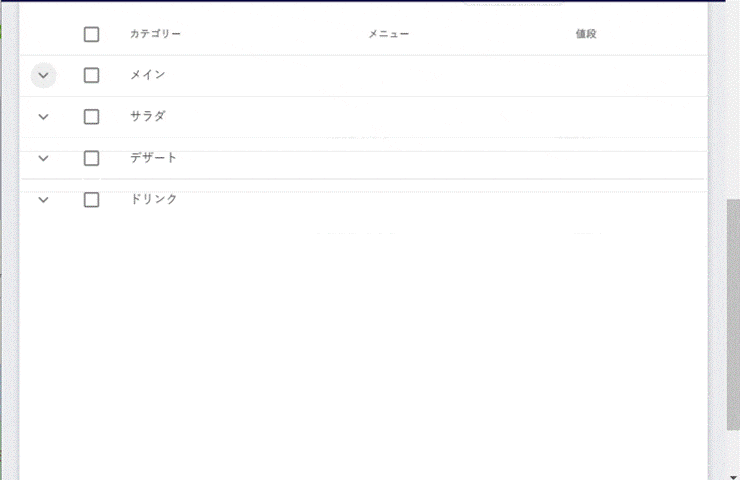Click the メニュー column header
740x480 pixels.
(388, 34)
